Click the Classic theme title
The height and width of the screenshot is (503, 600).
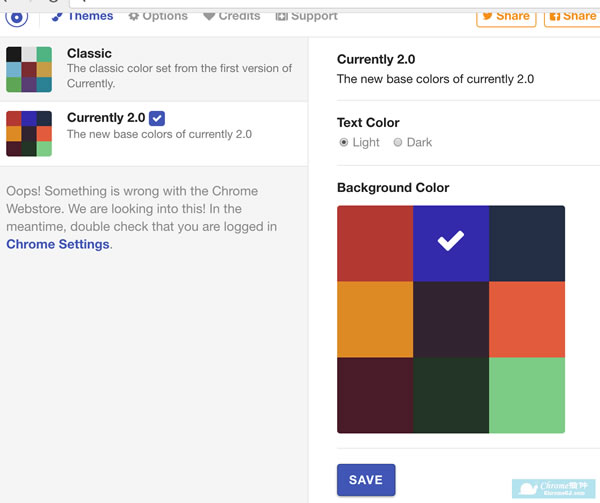coord(89,53)
